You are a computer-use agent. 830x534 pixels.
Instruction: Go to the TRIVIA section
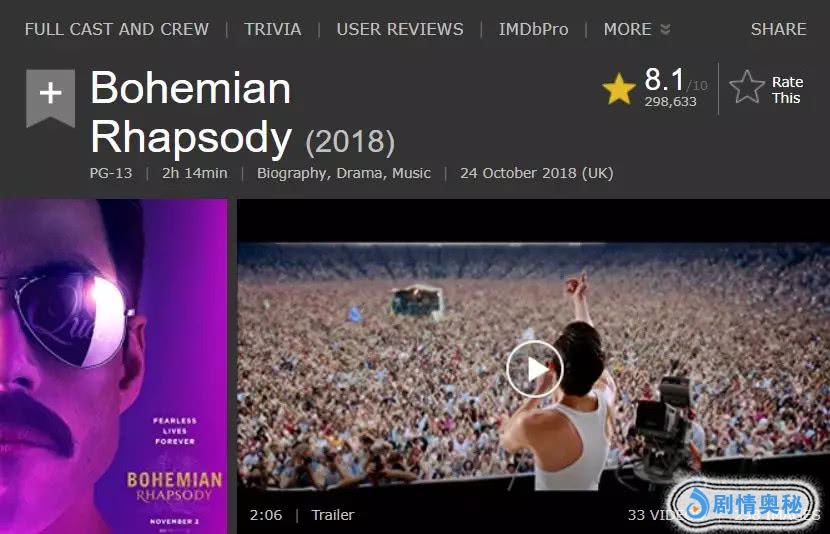pos(273,29)
